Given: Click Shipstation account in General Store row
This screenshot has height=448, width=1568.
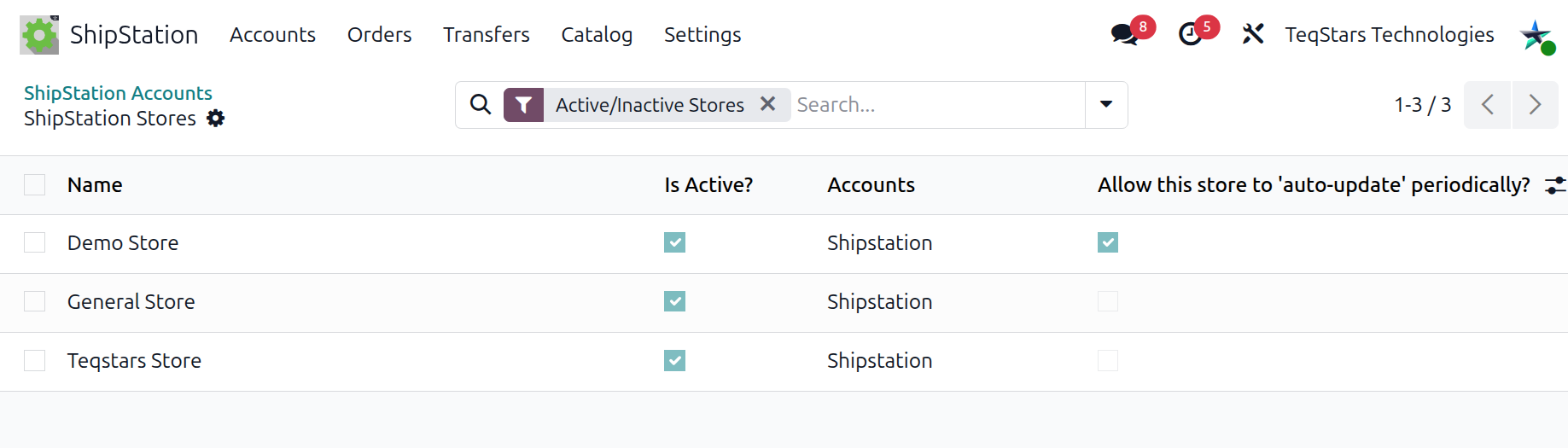Looking at the screenshot, I should coord(879,302).
